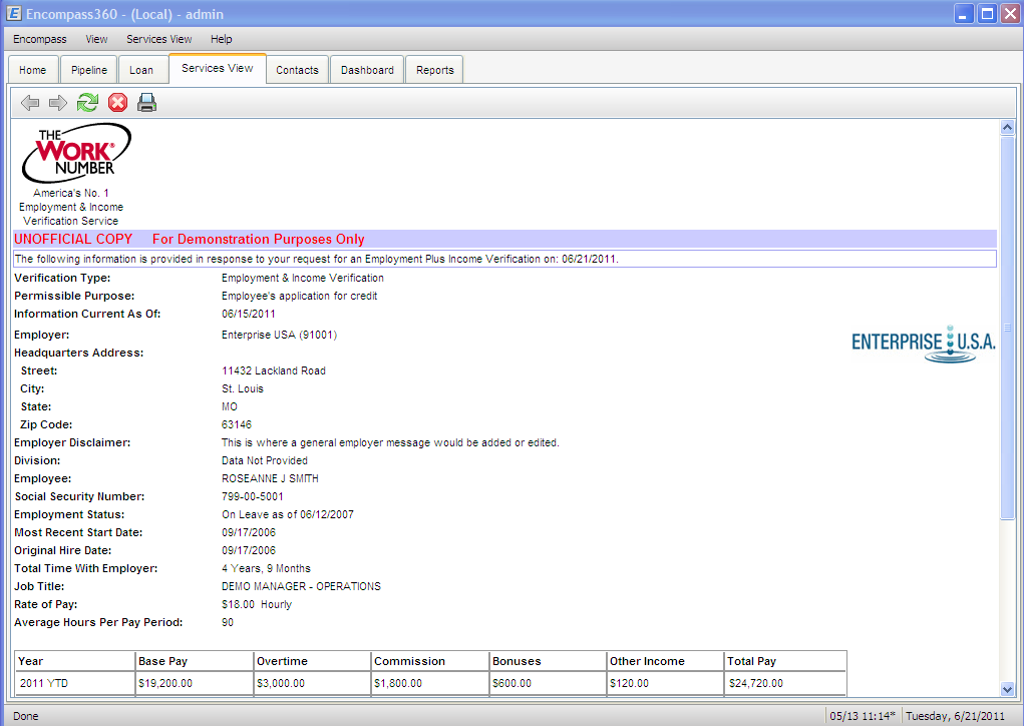Screen dimensions: 1024x726
Task: Click '4 Years, 9 Months' value
Action: tap(266, 568)
